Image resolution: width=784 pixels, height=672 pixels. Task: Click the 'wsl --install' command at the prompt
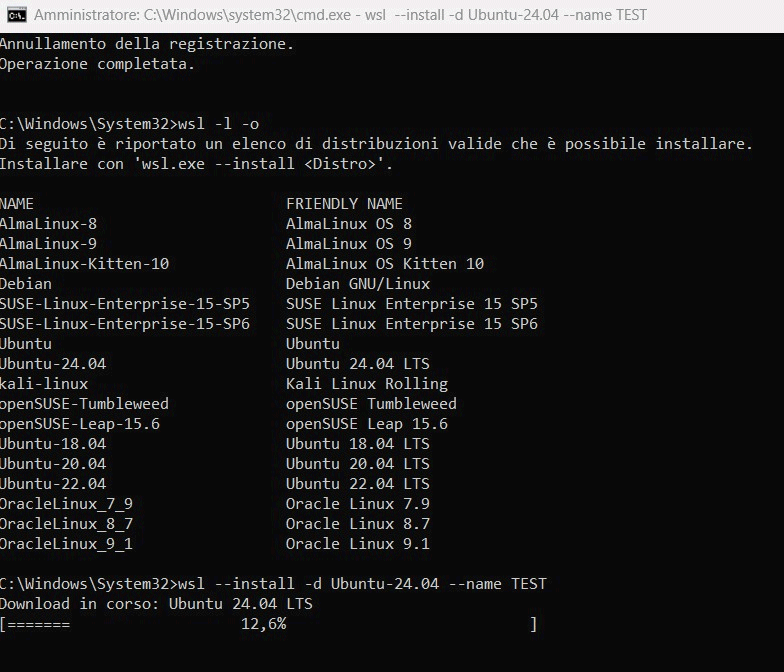(x=360, y=584)
